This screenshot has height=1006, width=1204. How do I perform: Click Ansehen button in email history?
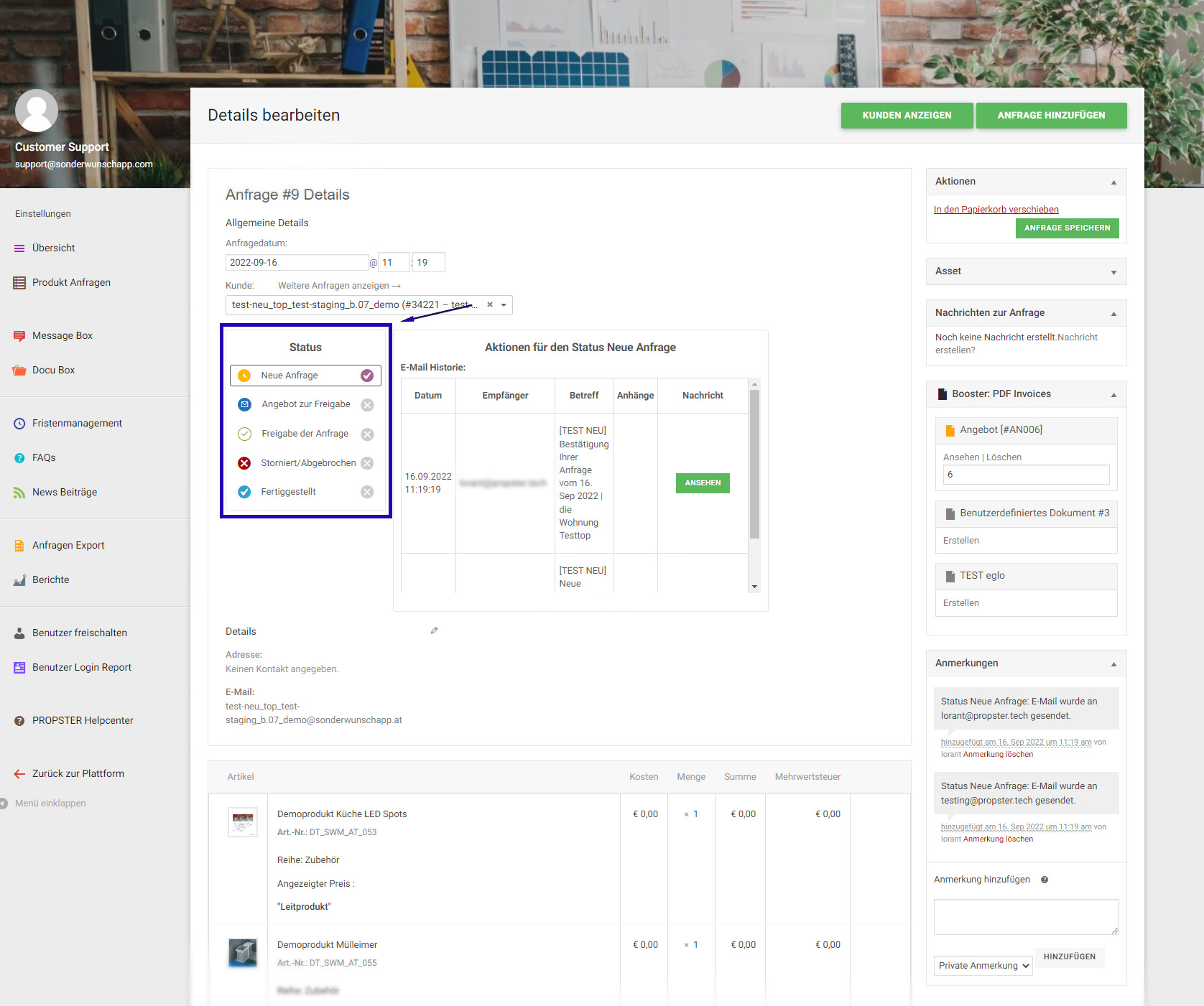point(703,483)
